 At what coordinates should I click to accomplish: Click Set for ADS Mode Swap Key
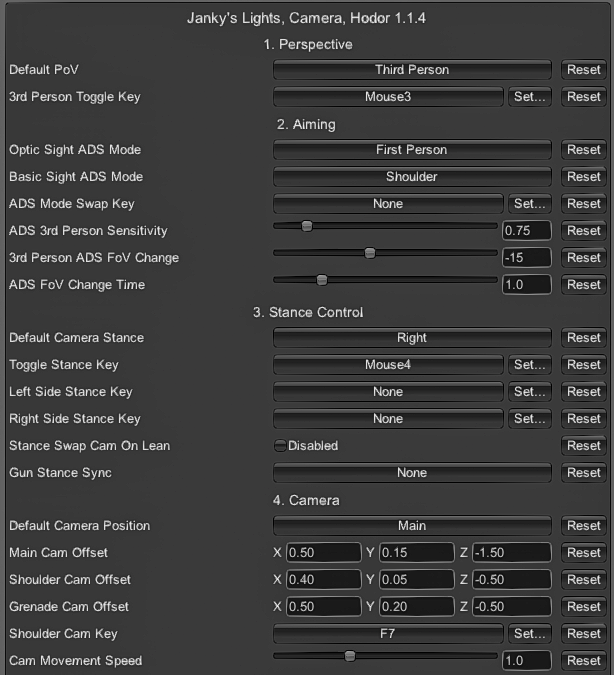pos(529,204)
